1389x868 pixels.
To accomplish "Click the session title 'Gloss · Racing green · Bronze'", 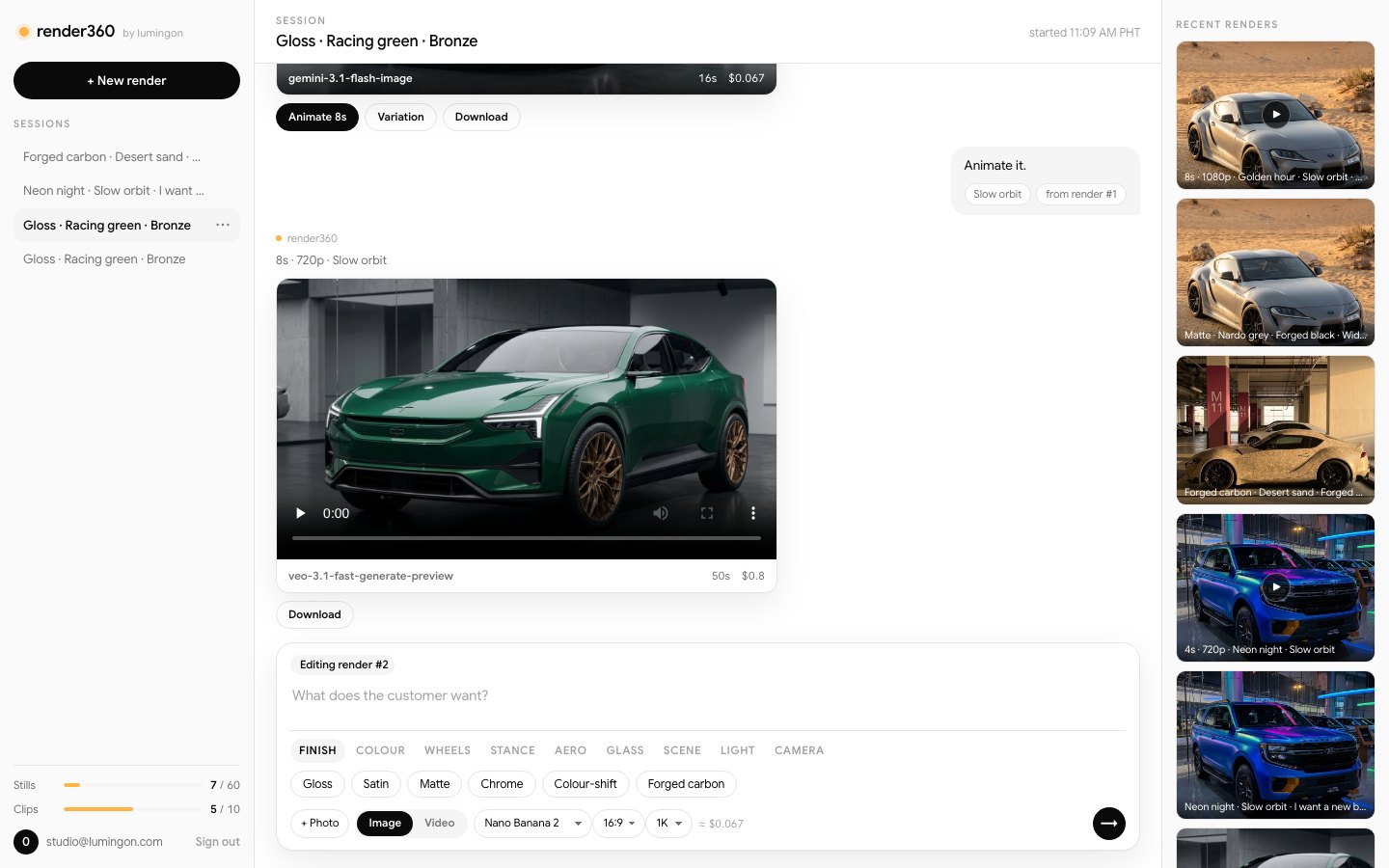I will click(376, 41).
